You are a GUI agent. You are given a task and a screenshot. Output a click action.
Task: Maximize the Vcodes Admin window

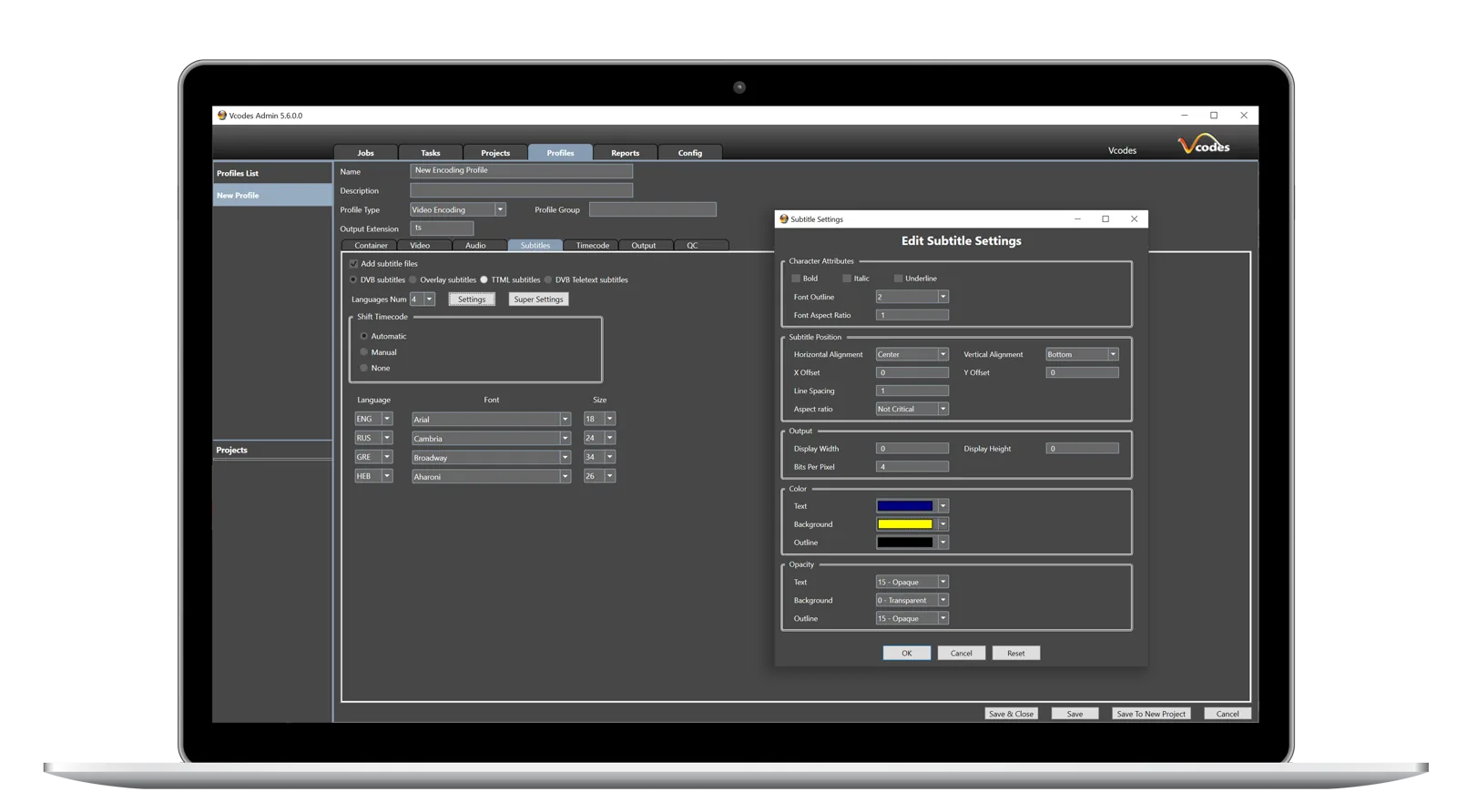tap(1214, 116)
